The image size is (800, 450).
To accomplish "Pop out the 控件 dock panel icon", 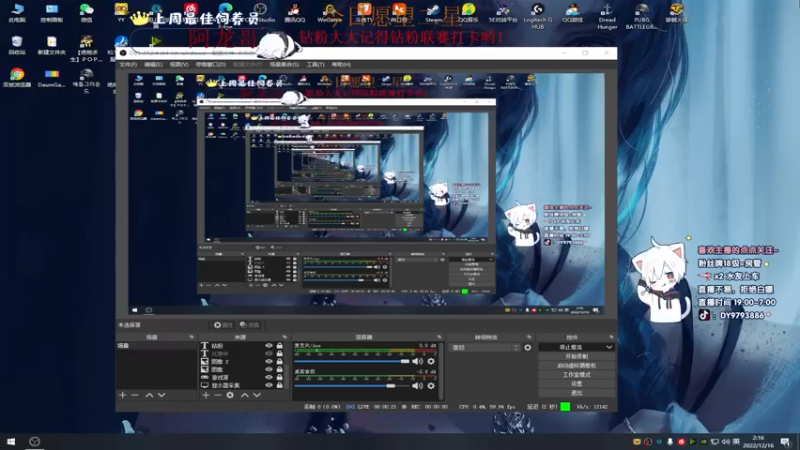I will (611, 337).
